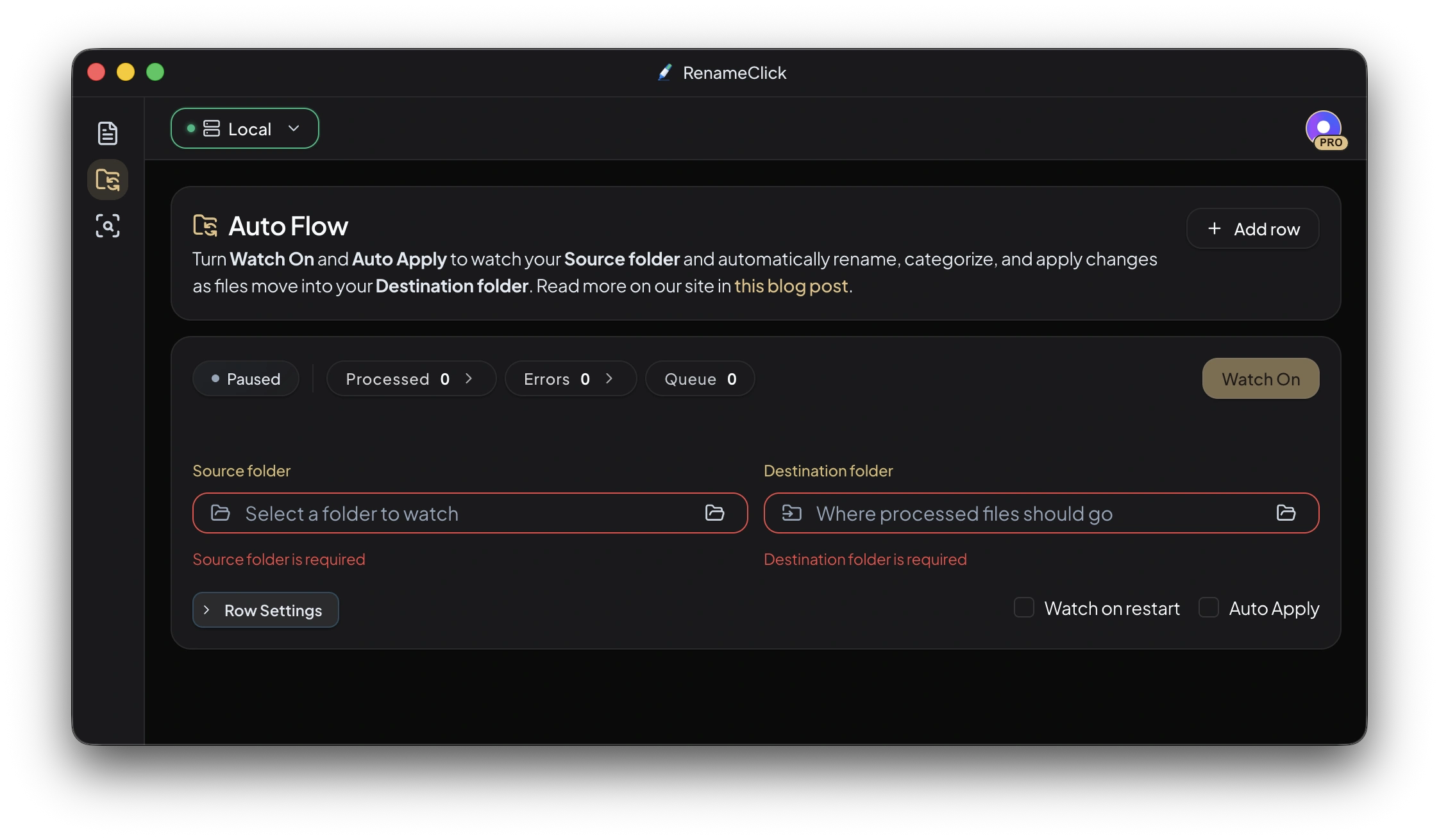Viewport: 1439px width, 840px height.
Task: Select the Auto Flow folder-sync sidebar icon
Action: (107, 180)
